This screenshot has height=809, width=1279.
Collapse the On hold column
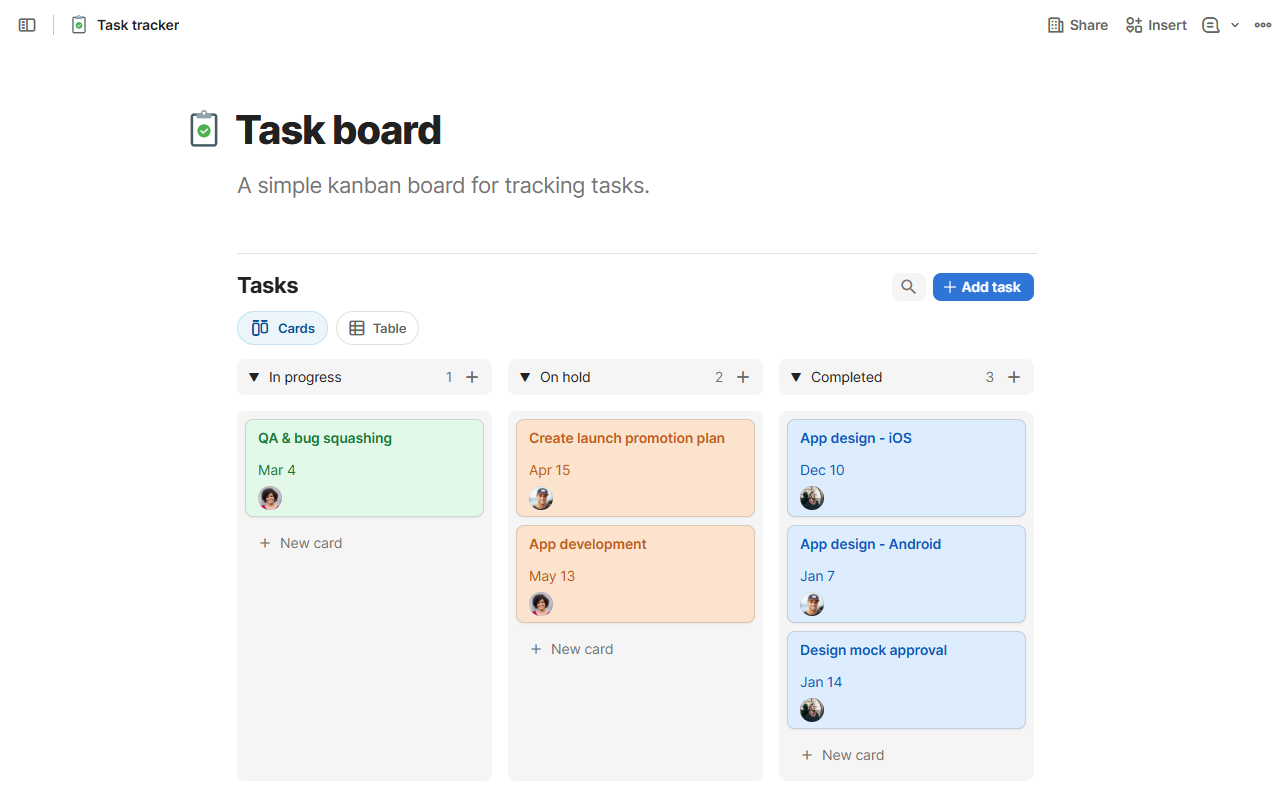tap(524, 377)
